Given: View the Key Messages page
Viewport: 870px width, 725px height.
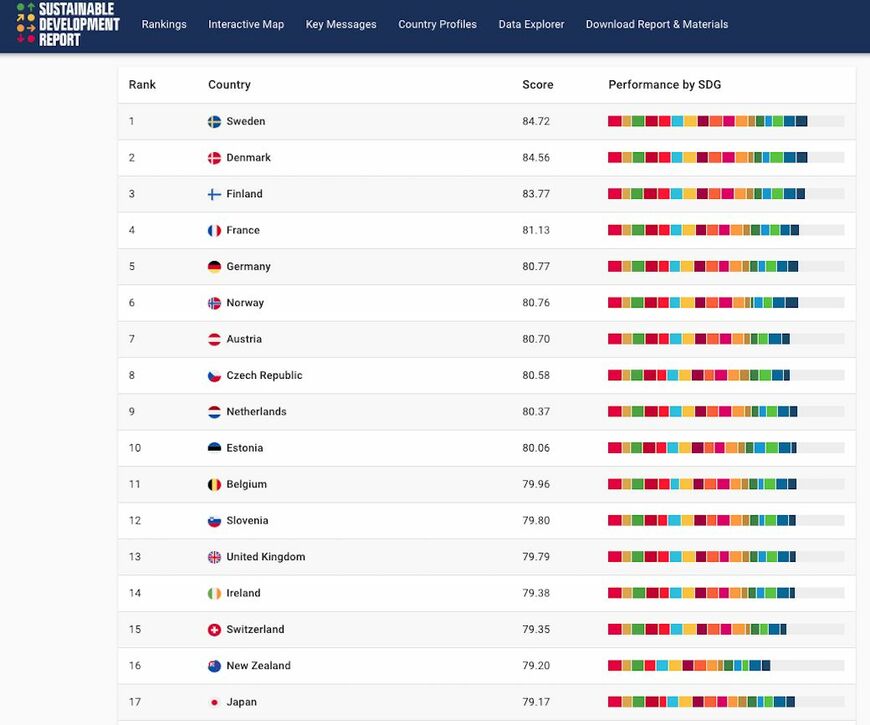Looking at the screenshot, I should pyautogui.click(x=341, y=24).
